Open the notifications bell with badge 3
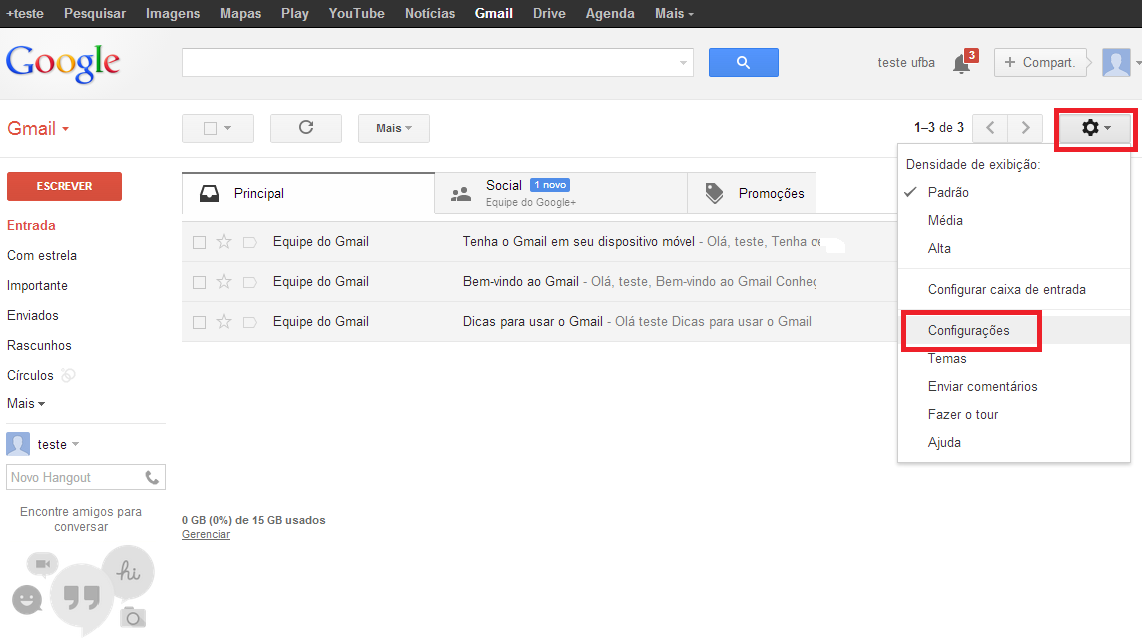This screenshot has width=1142, height=639. (x=962, y=63)
